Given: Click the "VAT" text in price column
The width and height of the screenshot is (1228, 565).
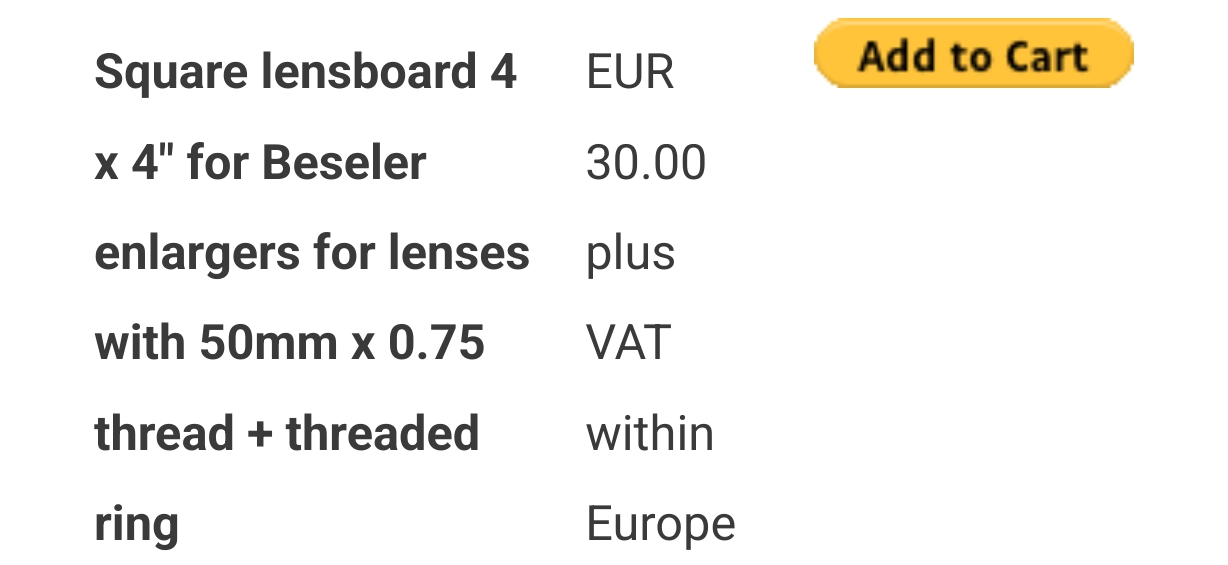Looking at the screenshot, I should pos(628,344).
